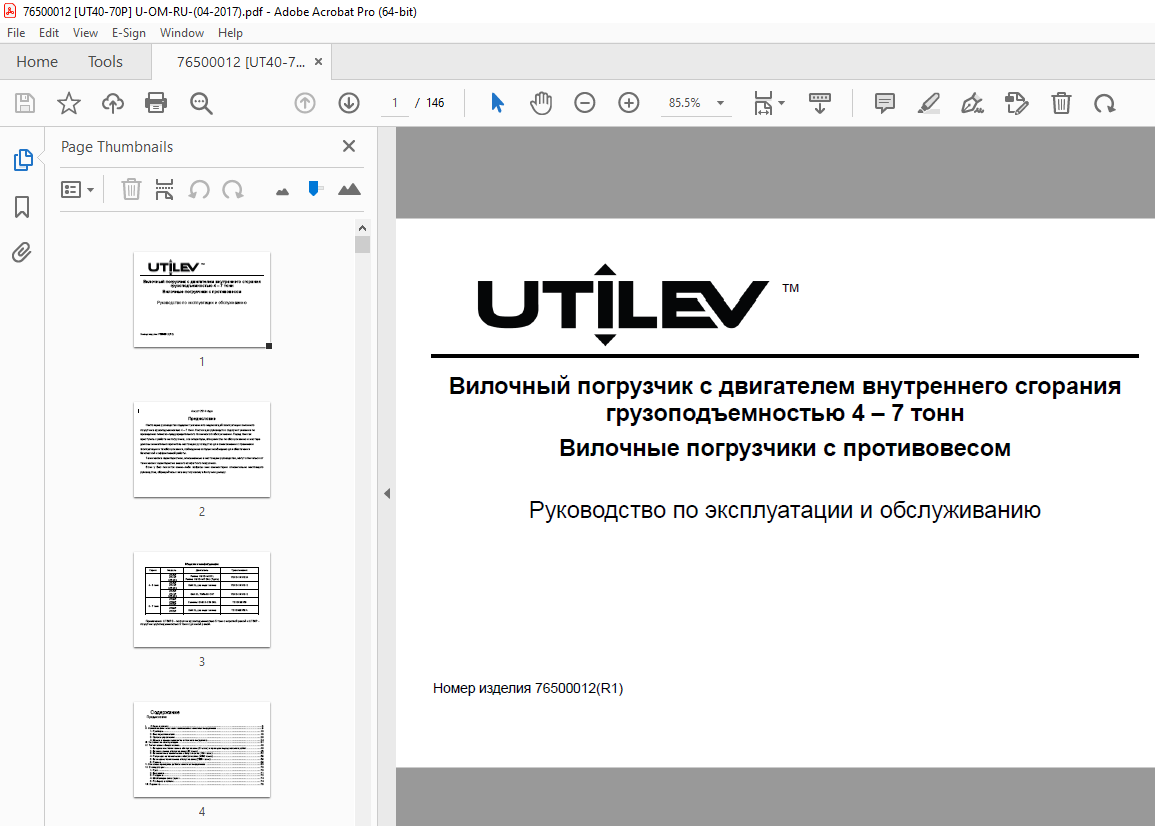Switch to the Tools tab
Viewport: 1155px width, 826px height.
click(105, 62)
